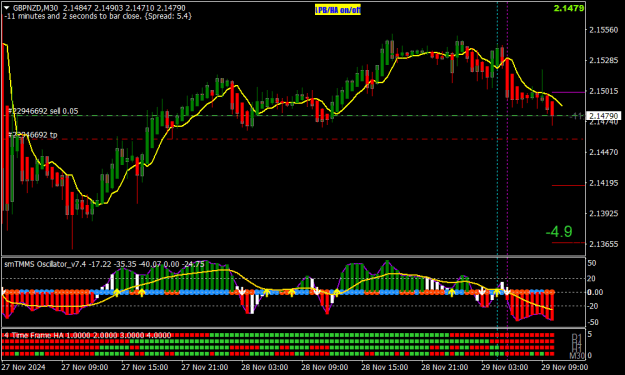Click the 28 Nov 21:00 time label
The width and height of the screenshot is (625, 375).
[x=444, y=367]
